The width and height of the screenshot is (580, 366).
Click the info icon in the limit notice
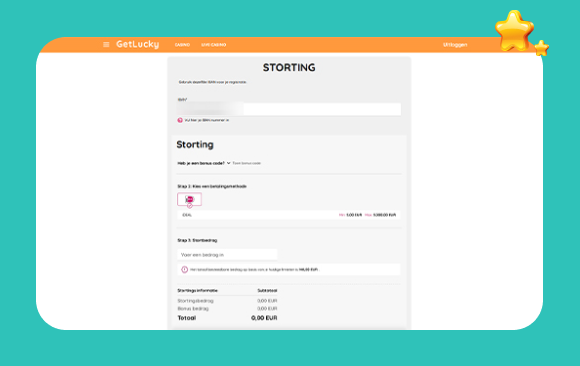point(184,269)
